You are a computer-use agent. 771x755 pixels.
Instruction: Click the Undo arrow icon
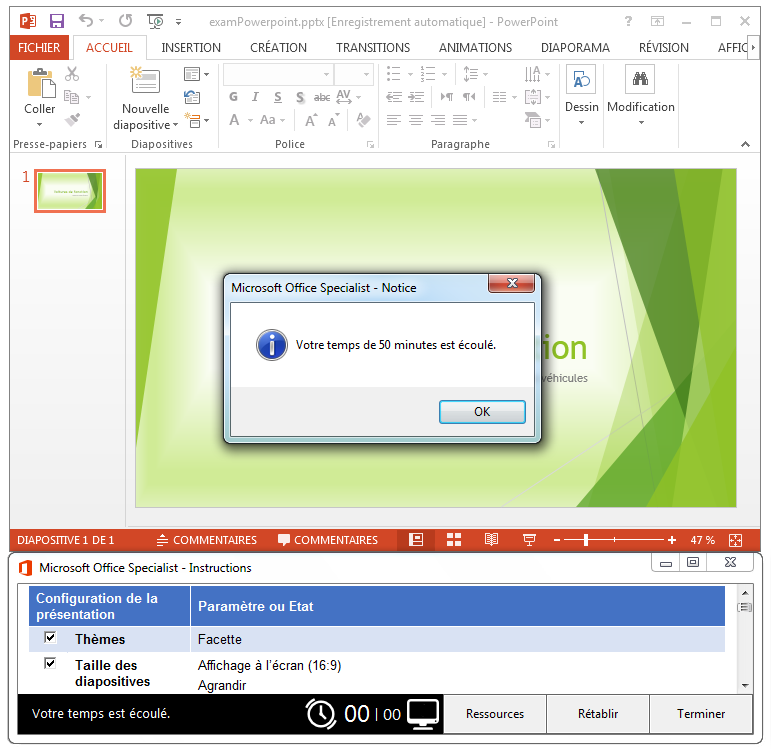(86, 21)
